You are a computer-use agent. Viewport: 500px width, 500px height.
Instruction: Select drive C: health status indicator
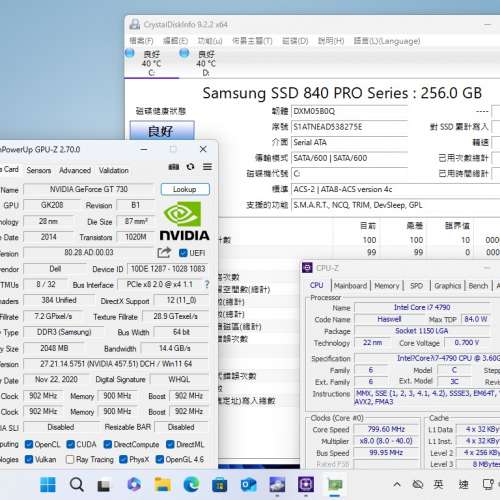pyautogui.click(x=130, y=53)
